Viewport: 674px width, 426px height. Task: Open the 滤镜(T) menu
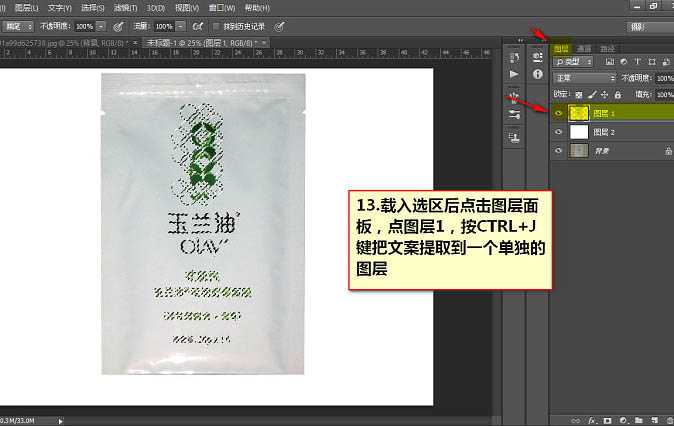pyautogui.click(x=121, y=7)
